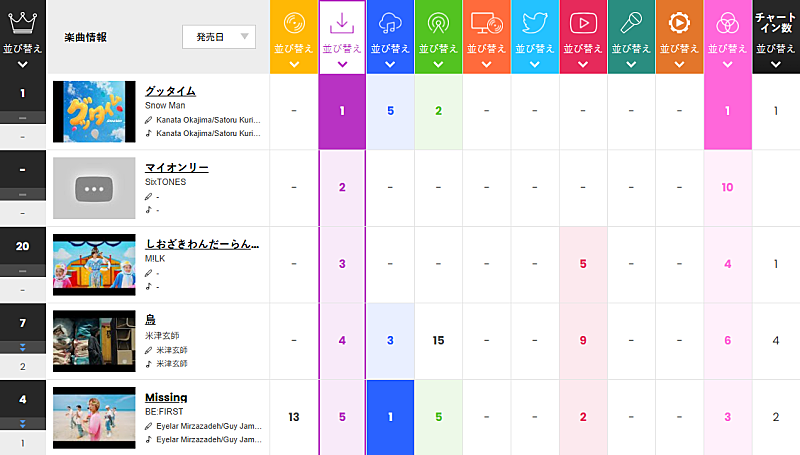
Task: Click composer note icon in 鳥 row
Action: [148, 364]
